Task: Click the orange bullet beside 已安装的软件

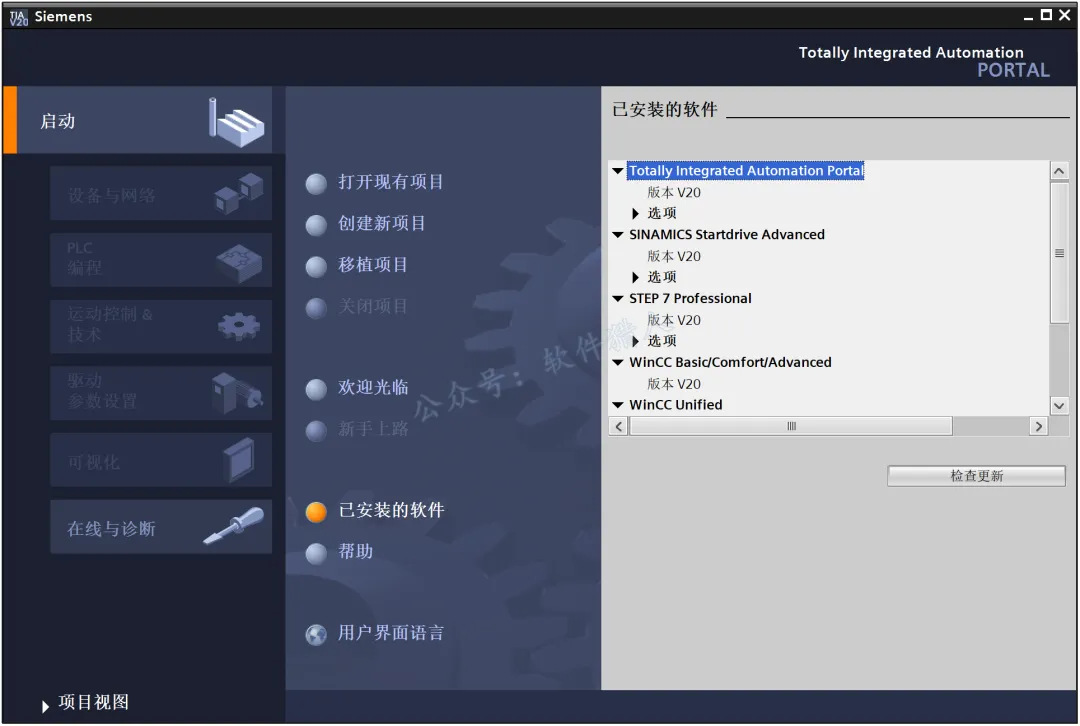Action: [x=316, y=512]
